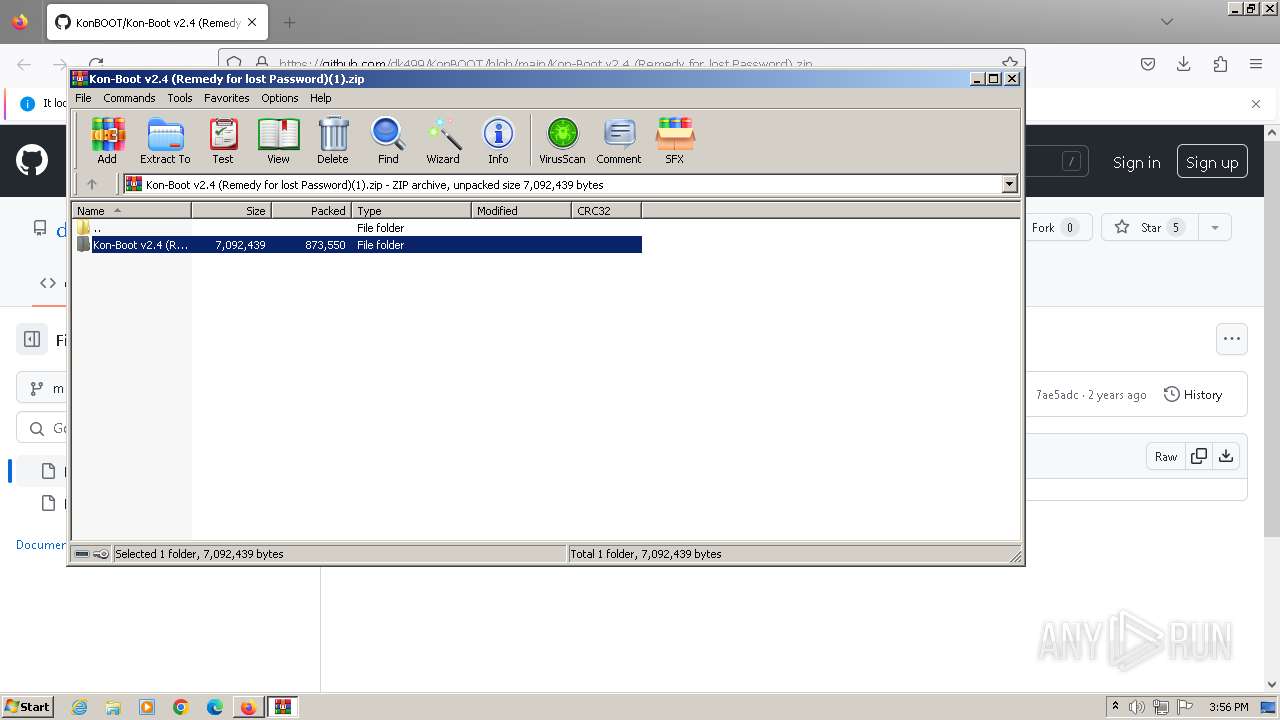The height and width of the screenshot is (720, 1280).
Task: Sort by the Name column header
Action: [x=131, y=210]
